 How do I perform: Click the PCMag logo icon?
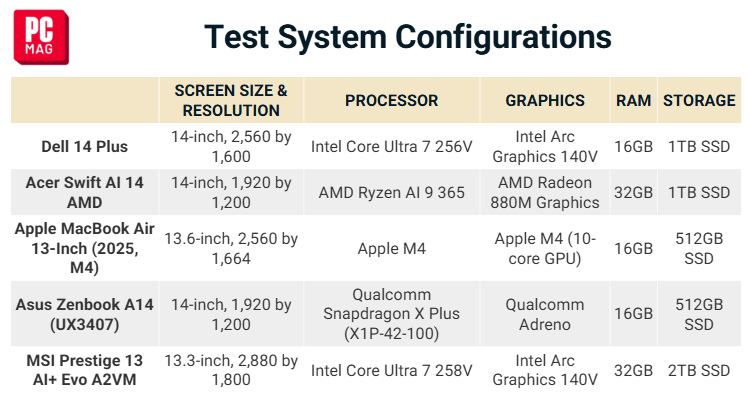pyautogui.click(x=41, y=37)
